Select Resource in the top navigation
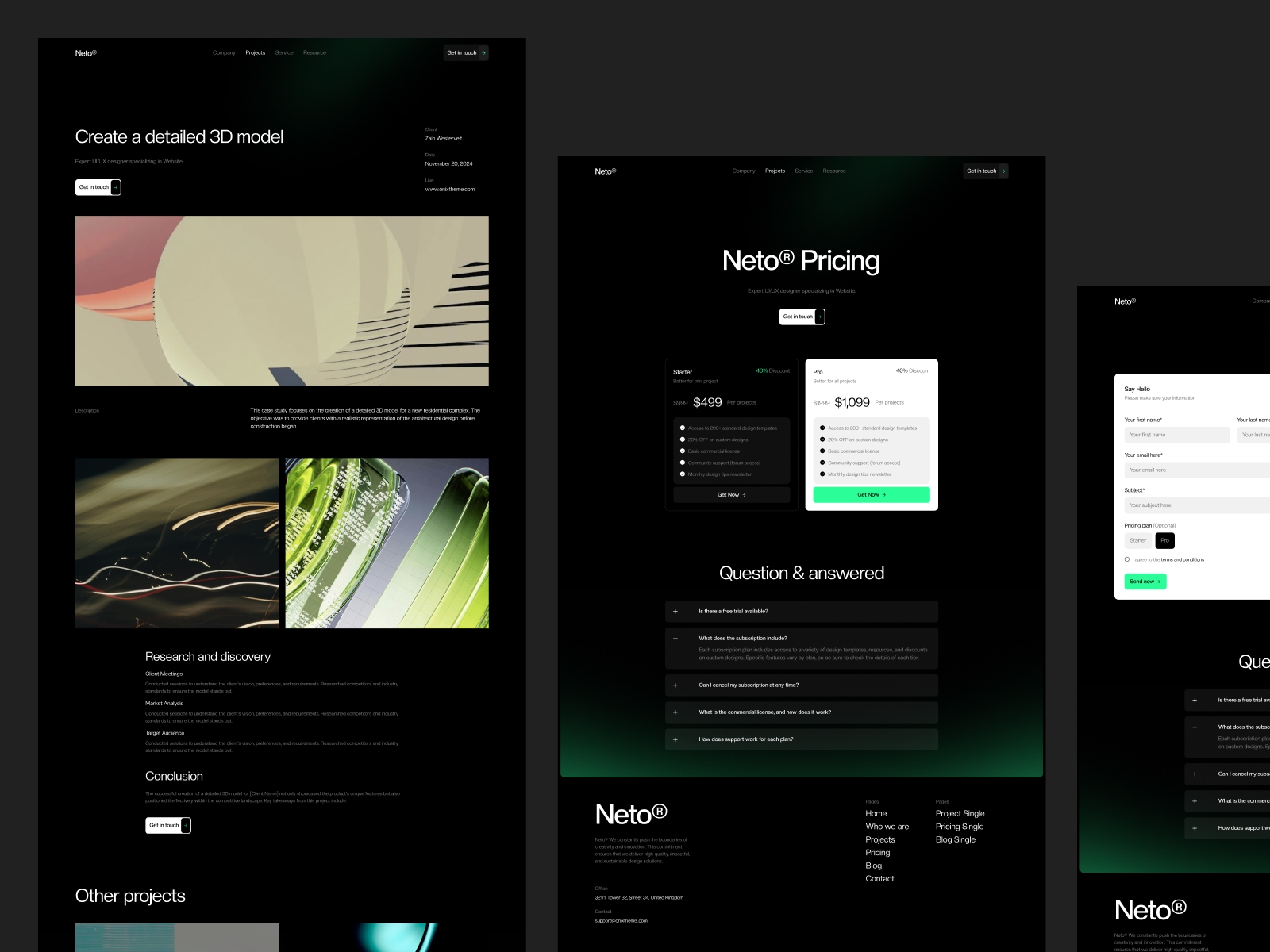Image resolution: width=1270 pixels, height=952 pixels. (834, 171)
